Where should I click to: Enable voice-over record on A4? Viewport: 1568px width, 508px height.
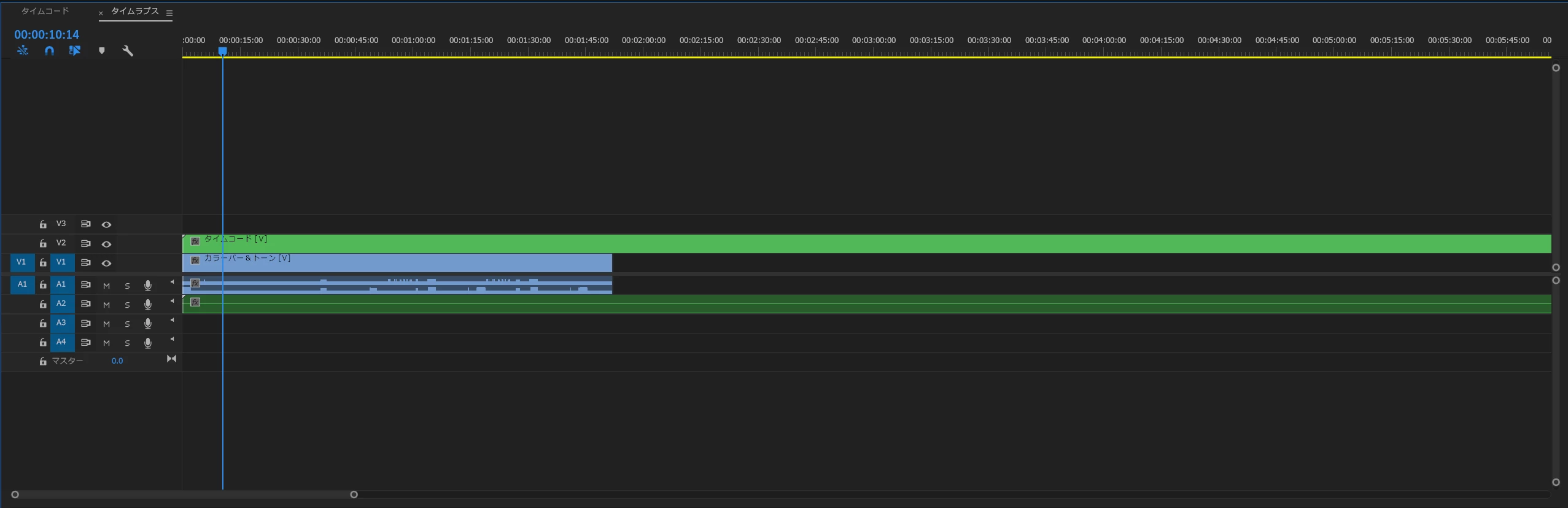tap(147, 343)
